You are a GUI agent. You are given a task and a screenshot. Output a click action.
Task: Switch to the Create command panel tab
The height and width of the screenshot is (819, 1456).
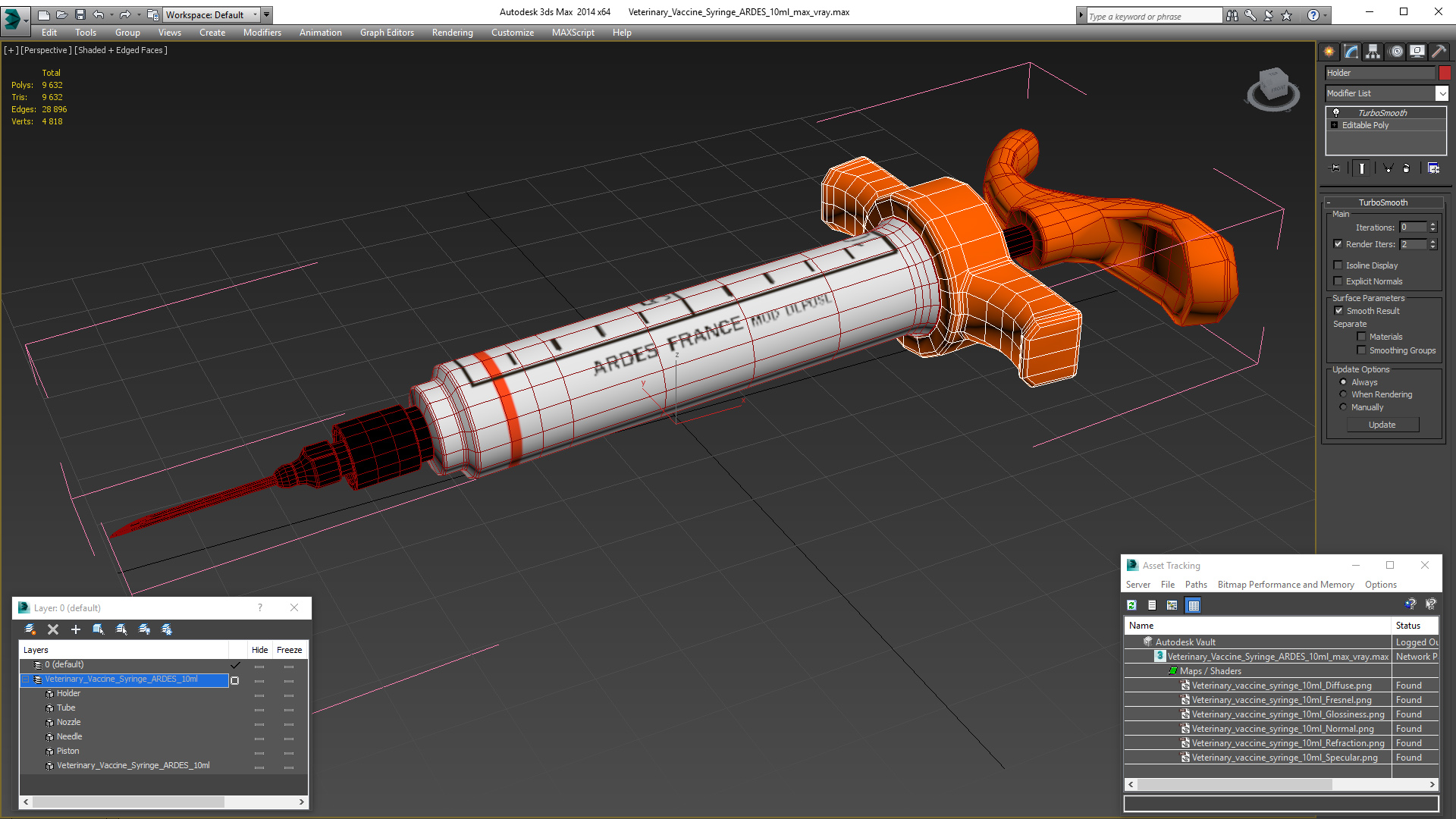pos(1329,52)
